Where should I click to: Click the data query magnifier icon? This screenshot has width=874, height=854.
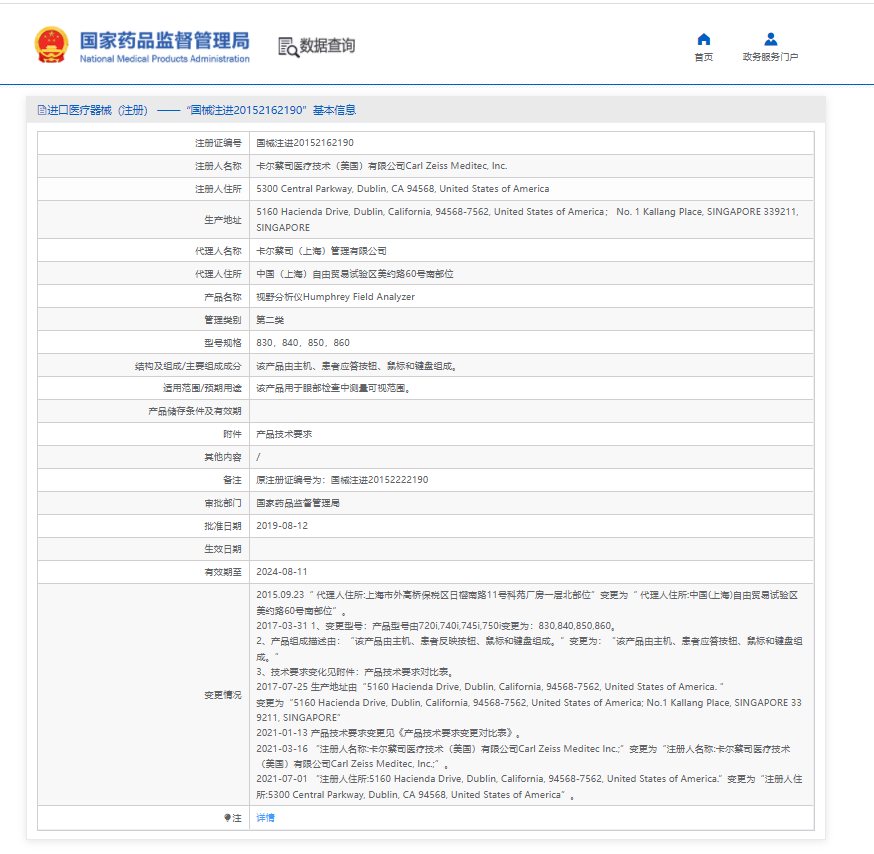(288, 47)
